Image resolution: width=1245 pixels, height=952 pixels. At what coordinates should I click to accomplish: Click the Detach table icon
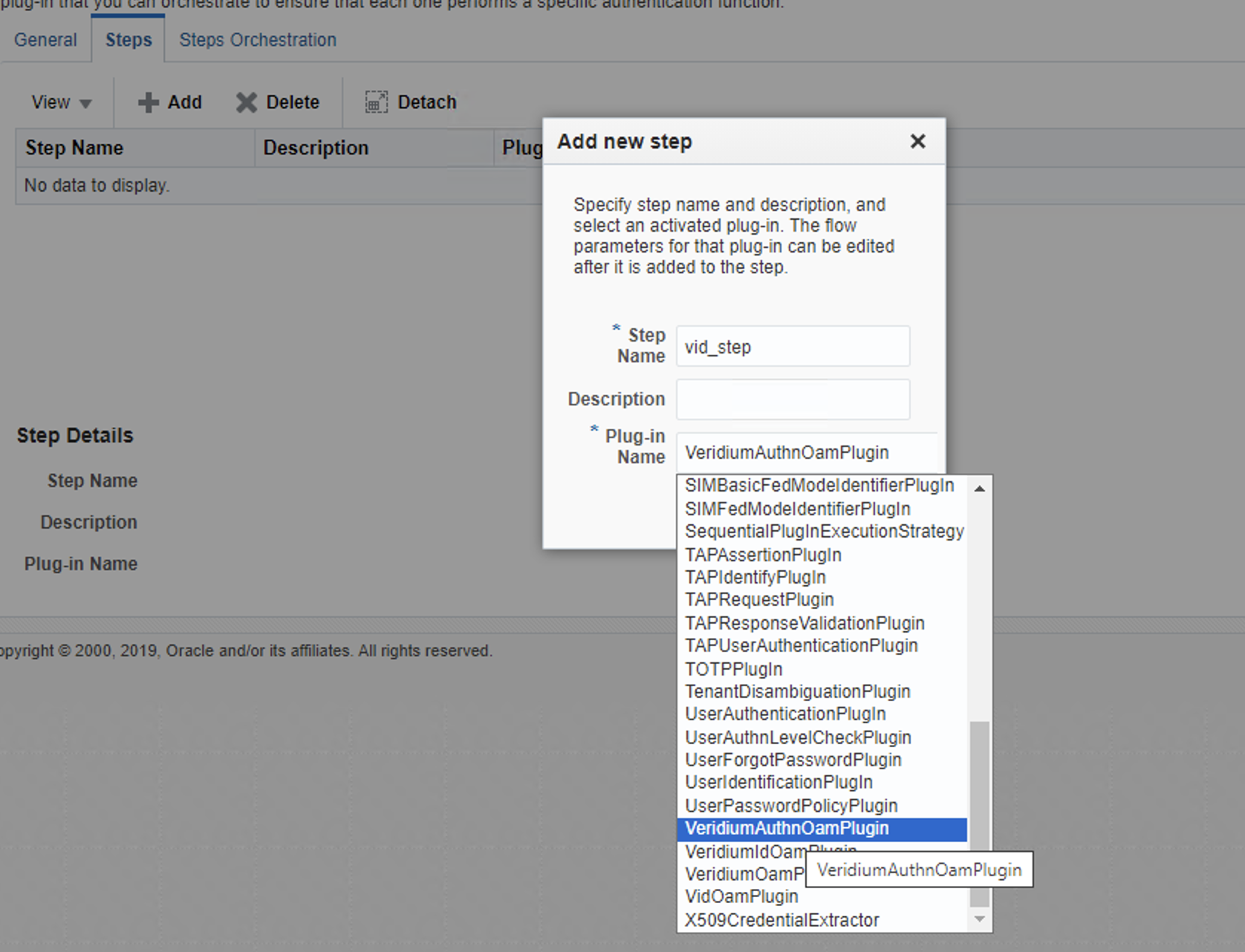pos(377,102)
